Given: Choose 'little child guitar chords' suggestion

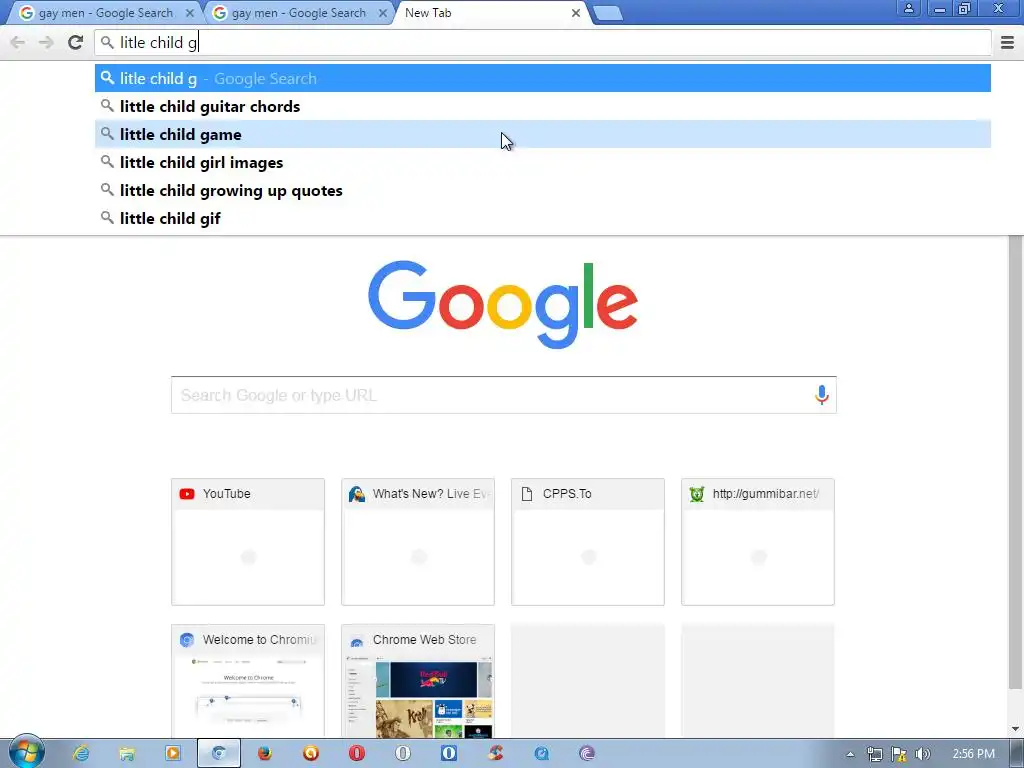Looking at the screenshot, I should click(543, 106).
